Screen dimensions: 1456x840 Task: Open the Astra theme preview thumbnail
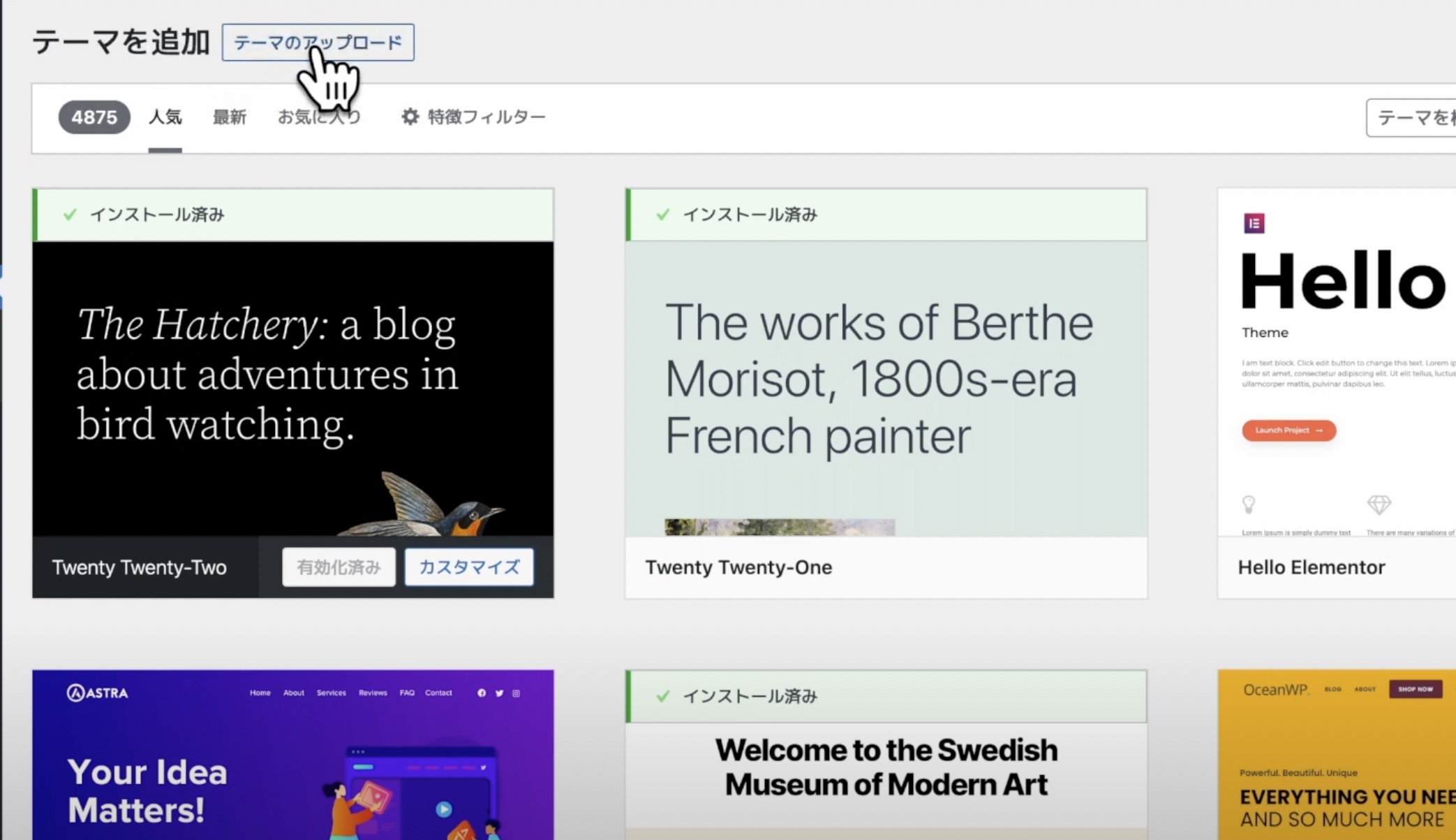(293, 755)
